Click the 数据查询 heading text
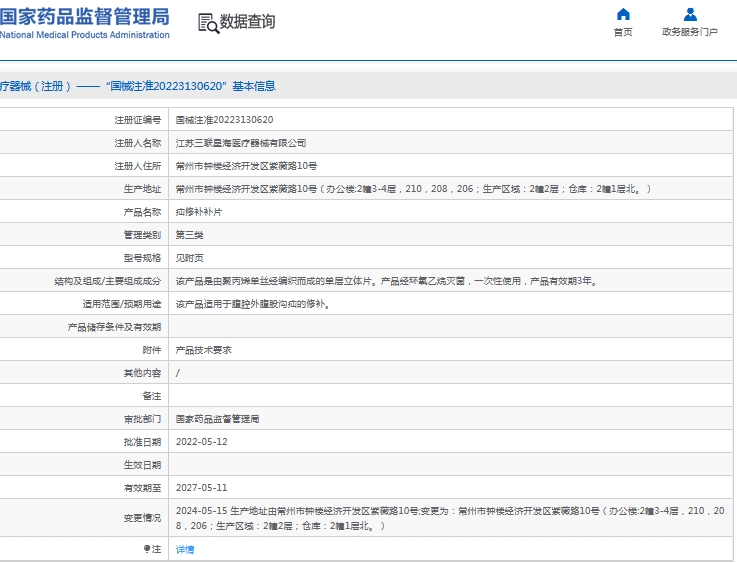 (247, 22)
